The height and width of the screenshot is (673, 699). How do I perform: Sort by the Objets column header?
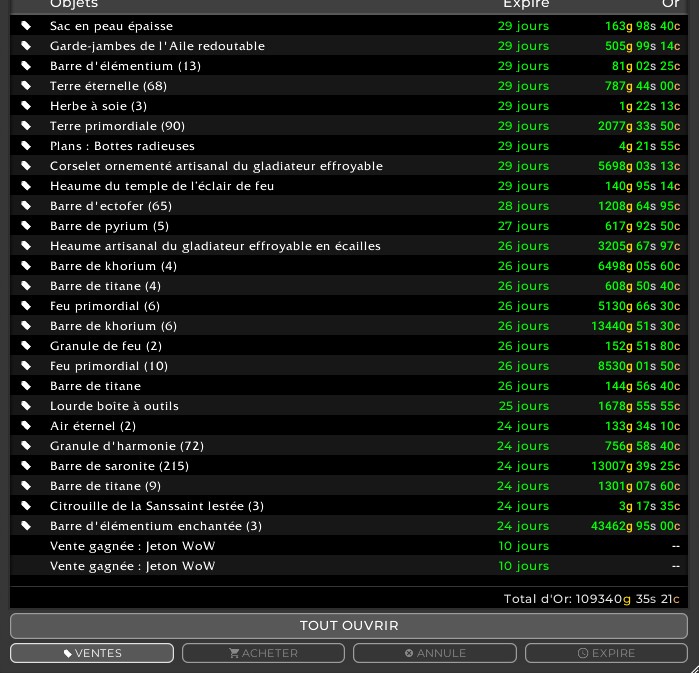pyautogui.click(x=74, y=4)
